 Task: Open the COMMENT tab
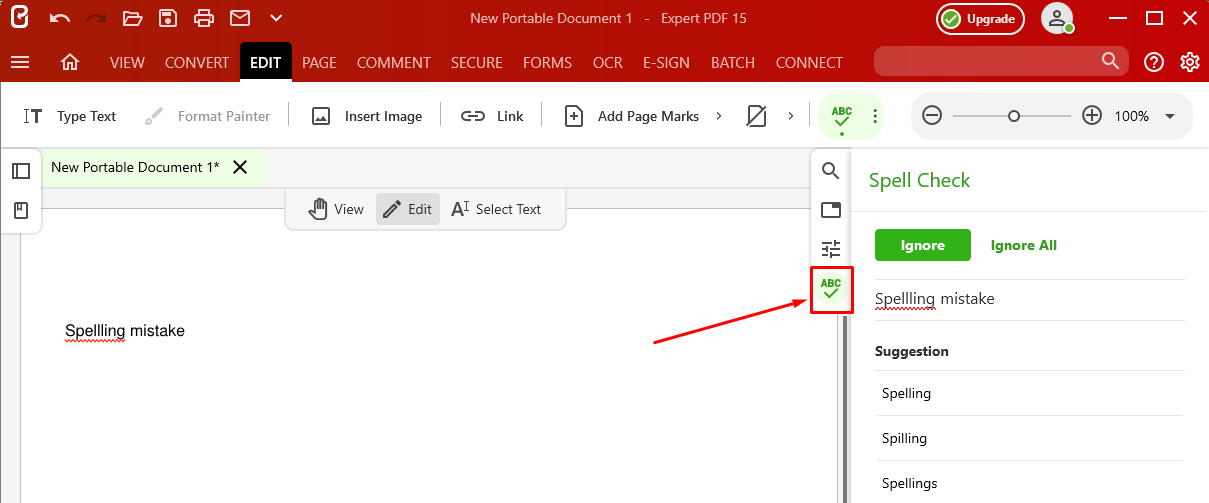pyautogui.click(x=394, y=62)
